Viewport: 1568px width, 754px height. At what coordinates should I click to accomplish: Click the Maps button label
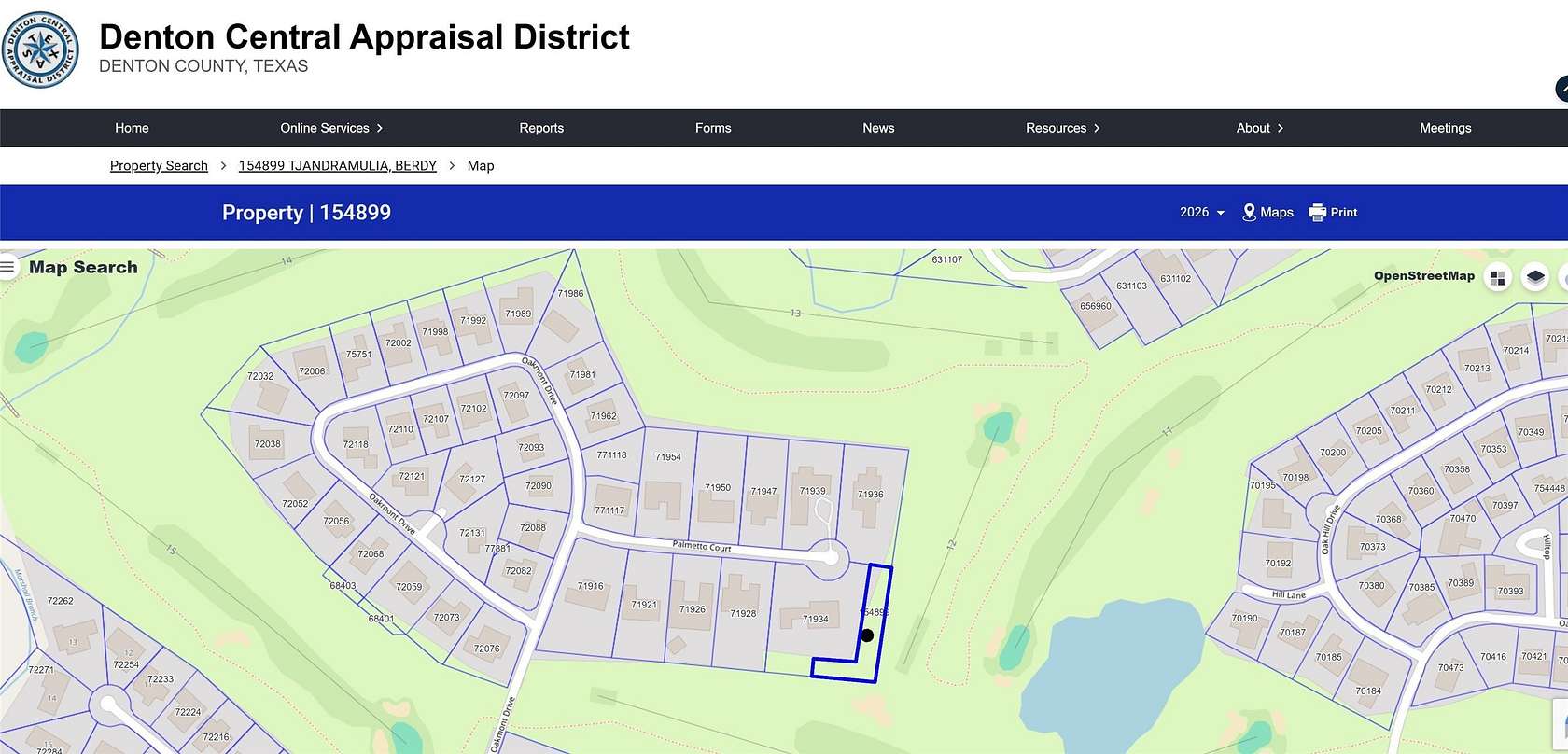click(1277, 213)
